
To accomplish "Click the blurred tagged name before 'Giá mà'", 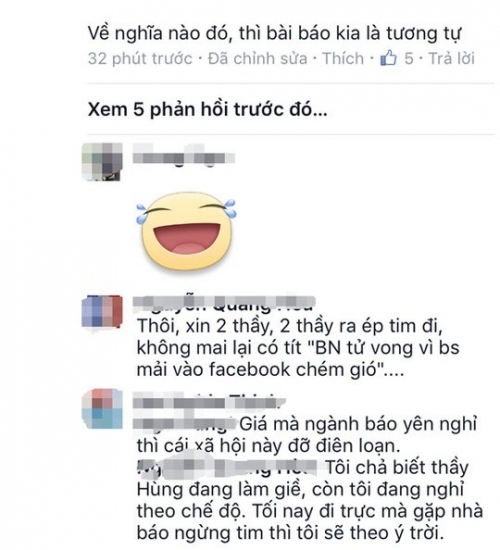I will (x=185, y=424).
